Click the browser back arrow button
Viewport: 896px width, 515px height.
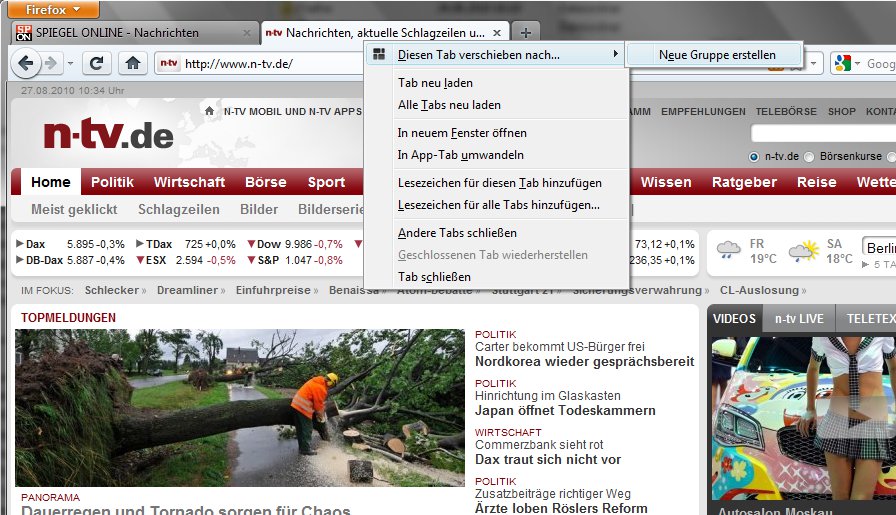(x=27, y=64)
